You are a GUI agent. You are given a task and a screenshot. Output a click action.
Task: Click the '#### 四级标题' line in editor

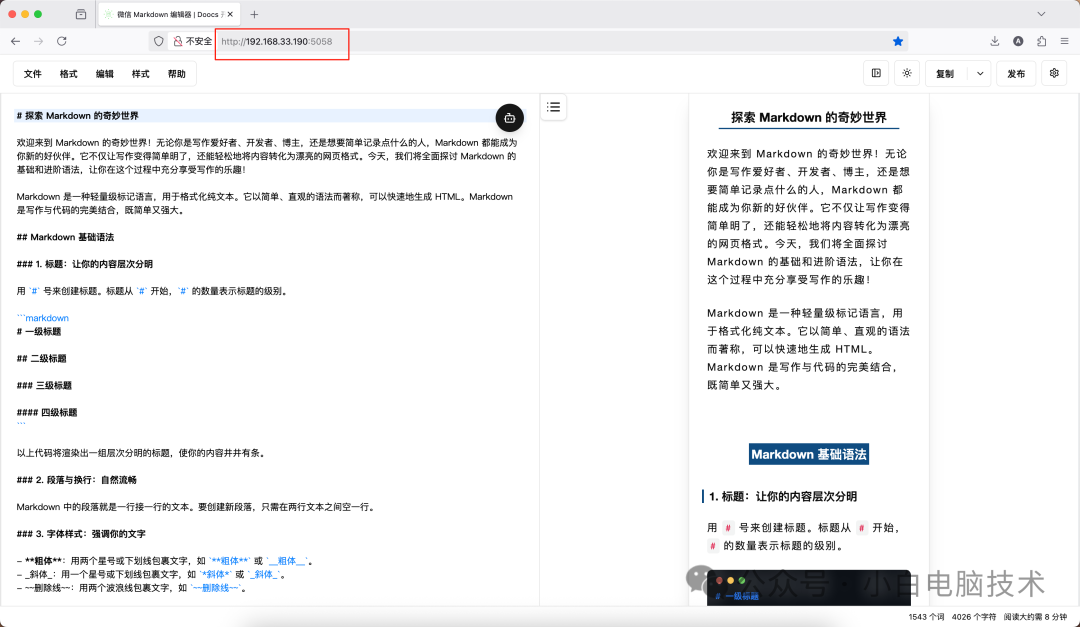(47, 412)
